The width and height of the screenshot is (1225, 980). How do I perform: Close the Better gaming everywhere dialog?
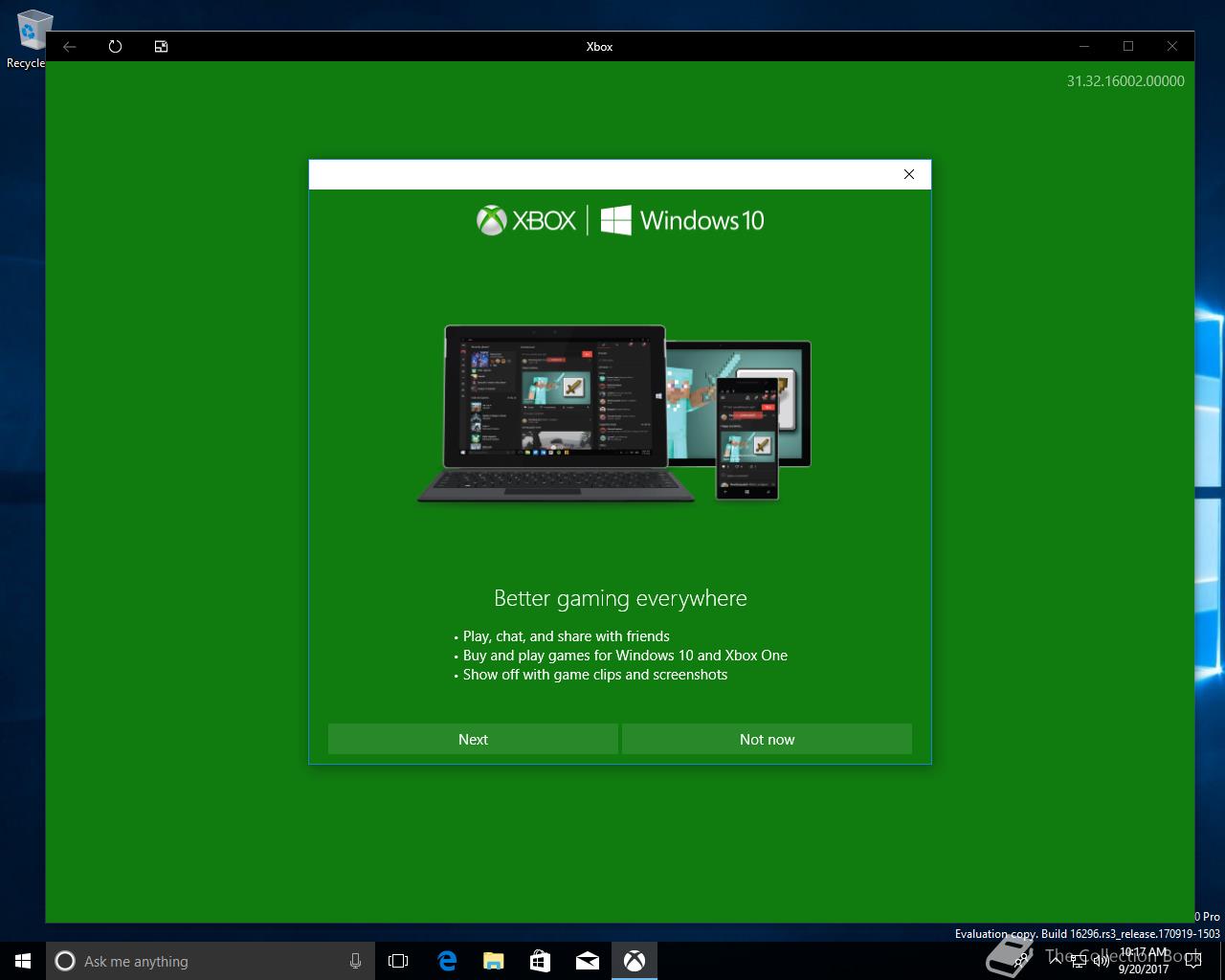coord(909,174)
